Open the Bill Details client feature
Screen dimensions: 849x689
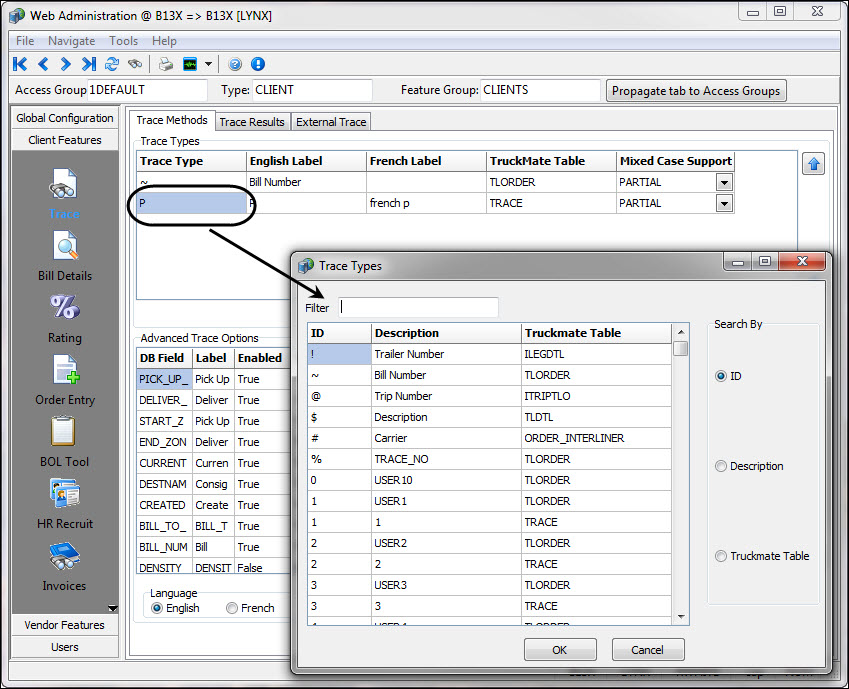pos(65,254)
